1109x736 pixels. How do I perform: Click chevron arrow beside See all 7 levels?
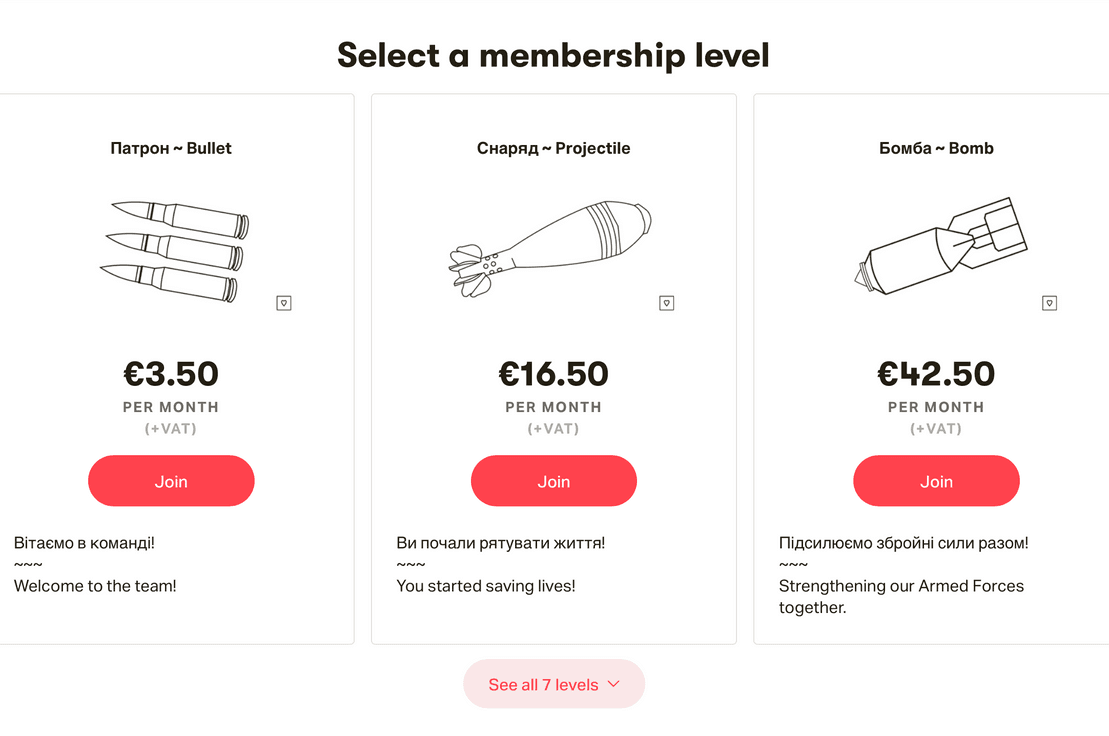pyautogui.click(x=614, y=684)
